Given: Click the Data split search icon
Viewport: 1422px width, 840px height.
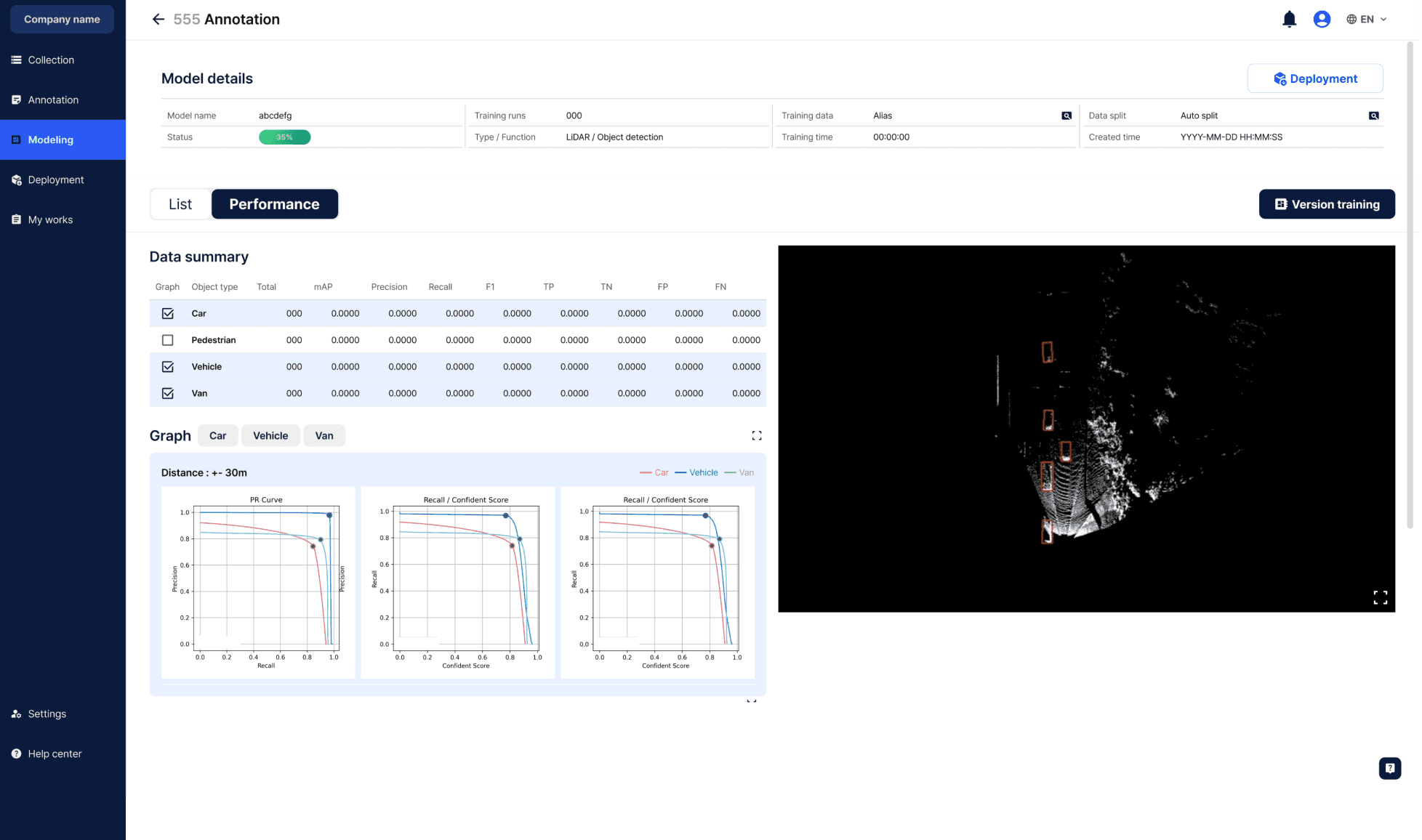Looking at the screenshot, I should 1373,116.
